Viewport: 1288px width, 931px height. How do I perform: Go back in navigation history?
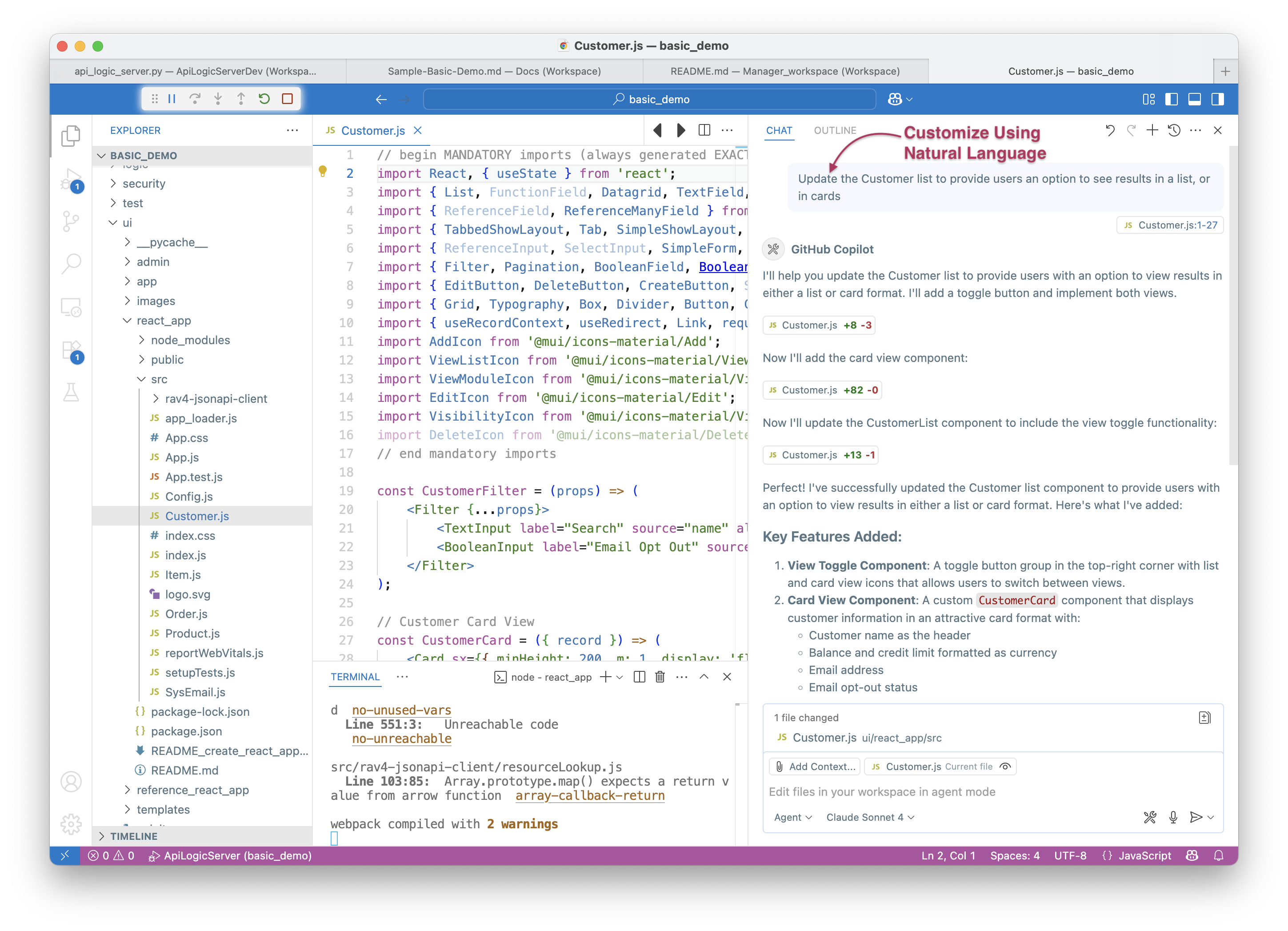[x=381, y=100]
